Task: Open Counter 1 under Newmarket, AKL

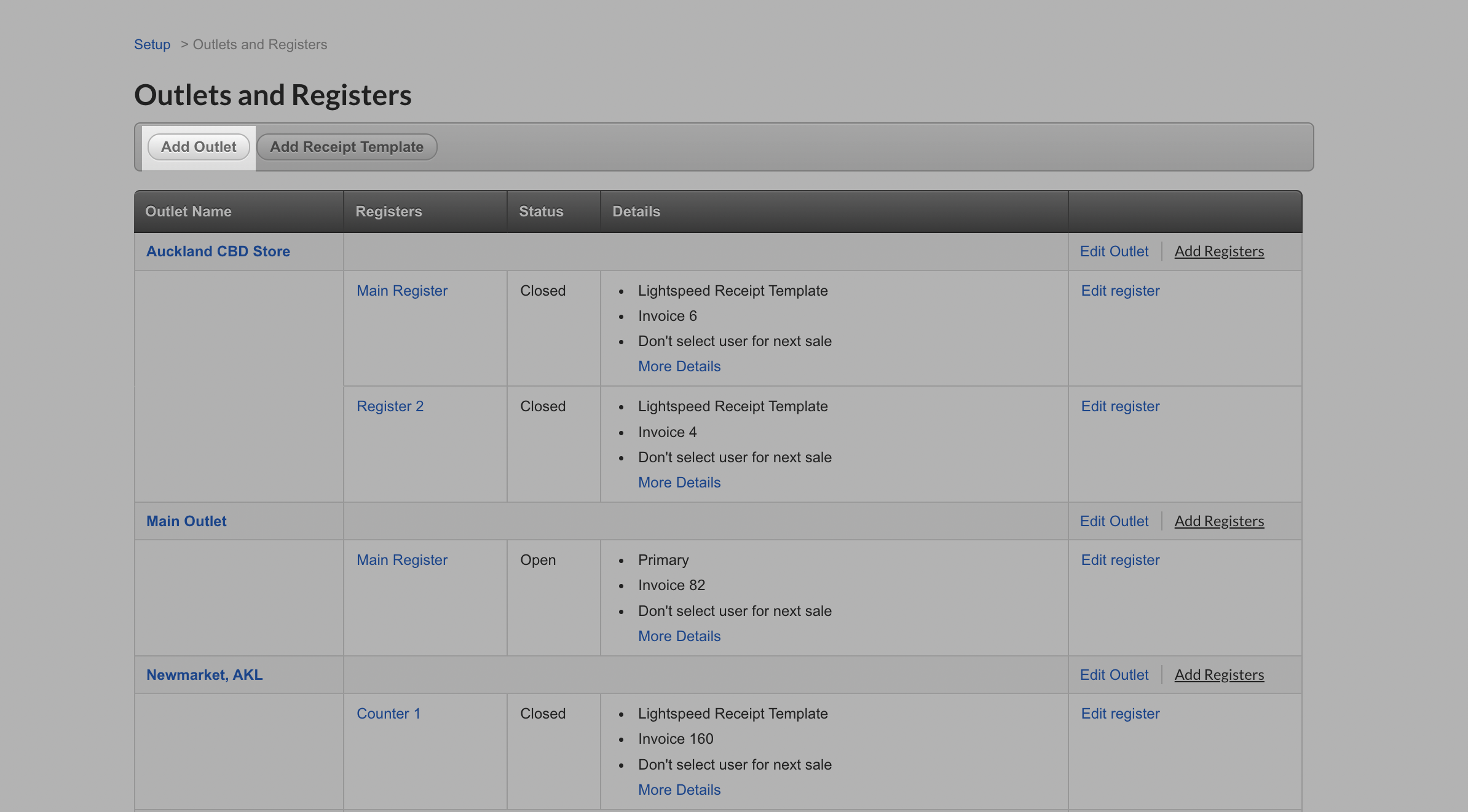Action: [x=389, y=713]
